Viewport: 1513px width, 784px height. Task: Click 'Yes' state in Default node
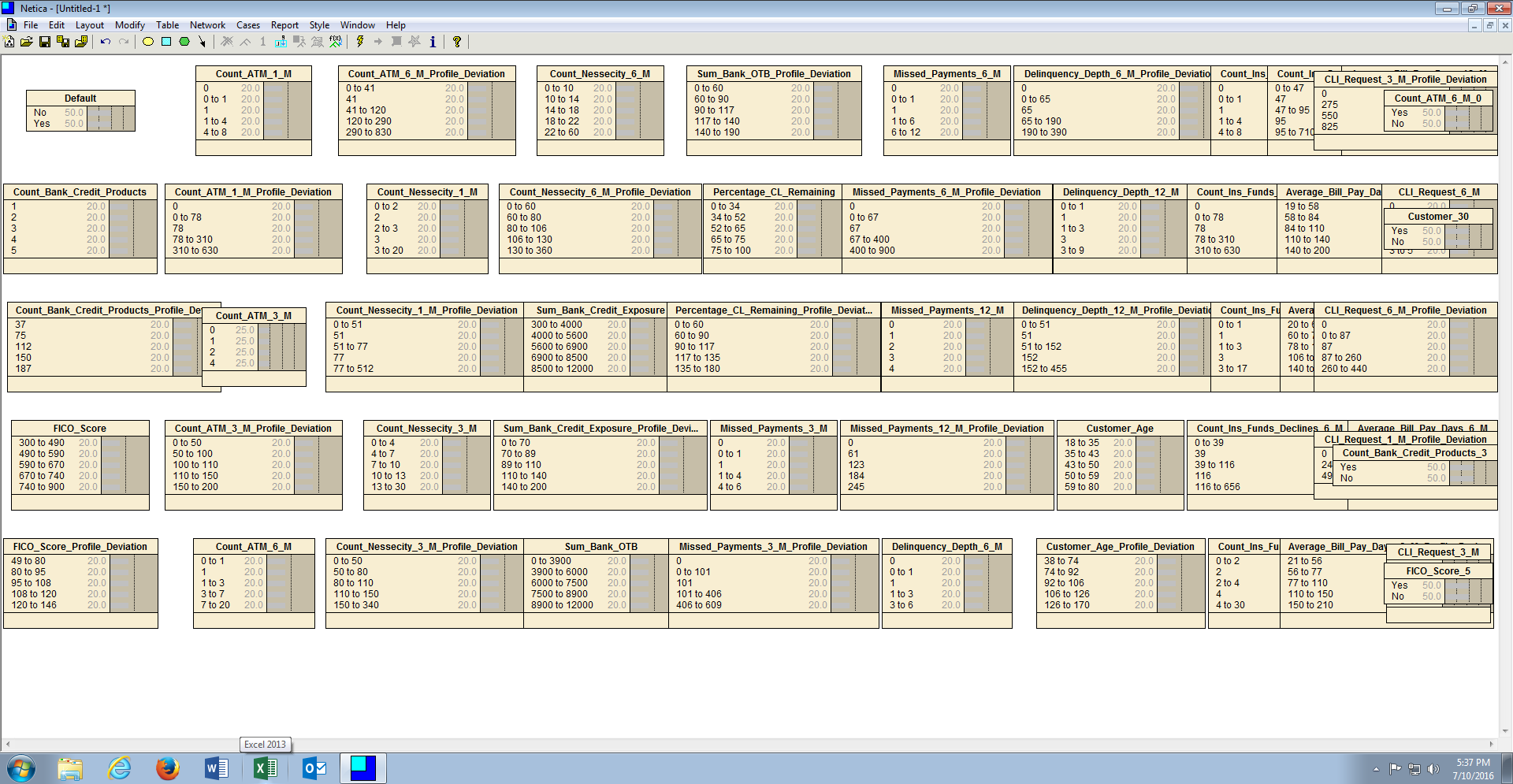[41, 124]
